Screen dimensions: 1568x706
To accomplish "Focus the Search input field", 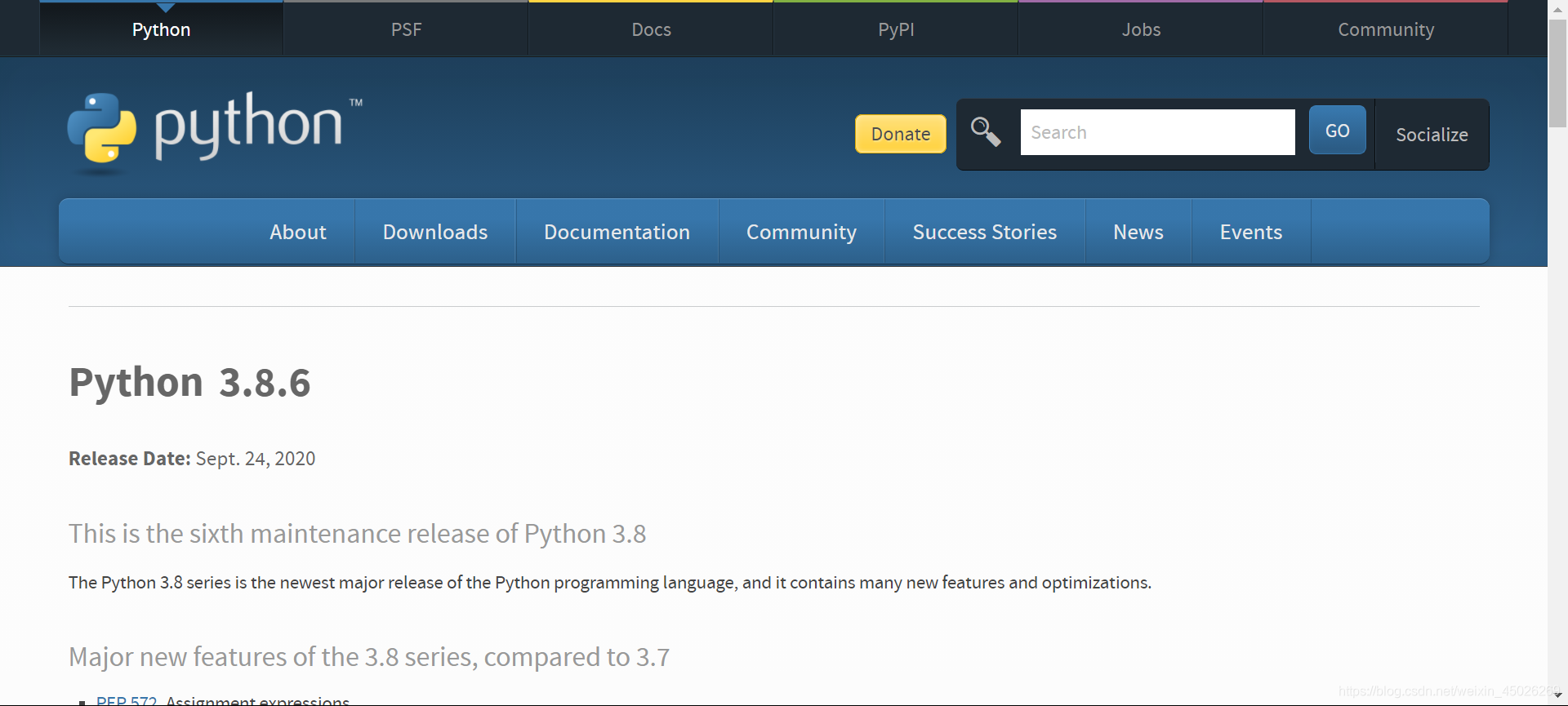I will (x=1157, y=132).
